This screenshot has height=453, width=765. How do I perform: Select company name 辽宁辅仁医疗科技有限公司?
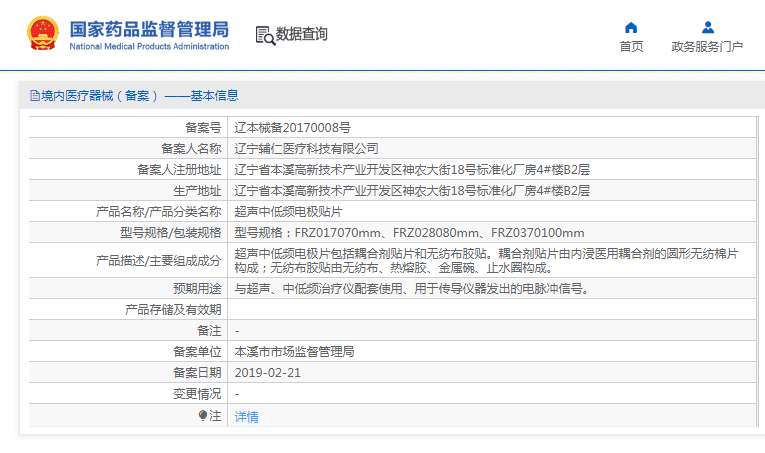(x=306, y=149)
